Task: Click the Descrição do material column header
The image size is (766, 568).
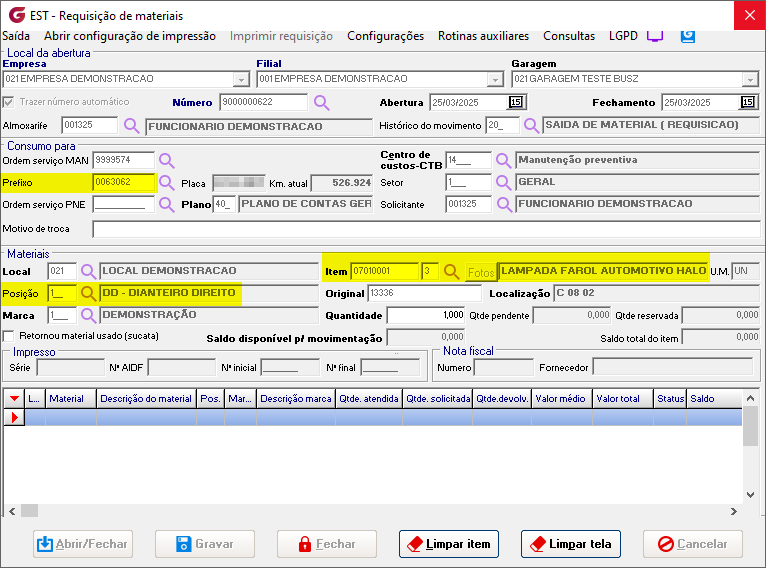Action: click(x=146, y=399)
